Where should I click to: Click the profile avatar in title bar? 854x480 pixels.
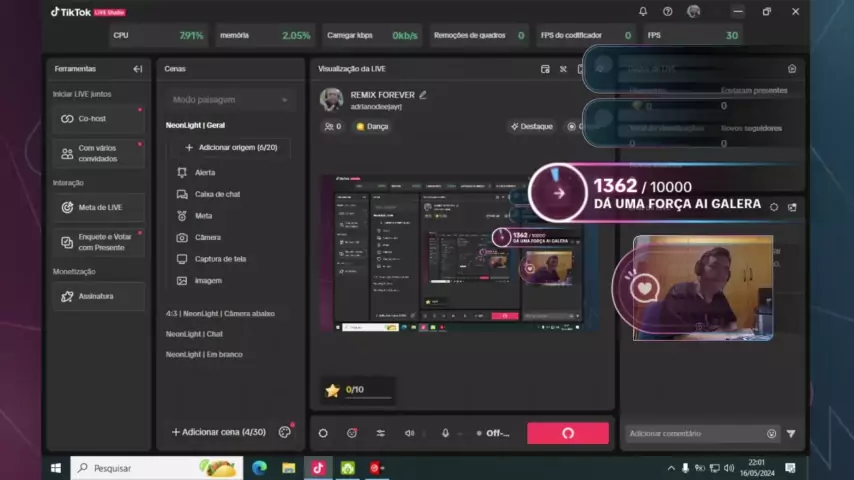pyautogui.click(x=694, y=12)
